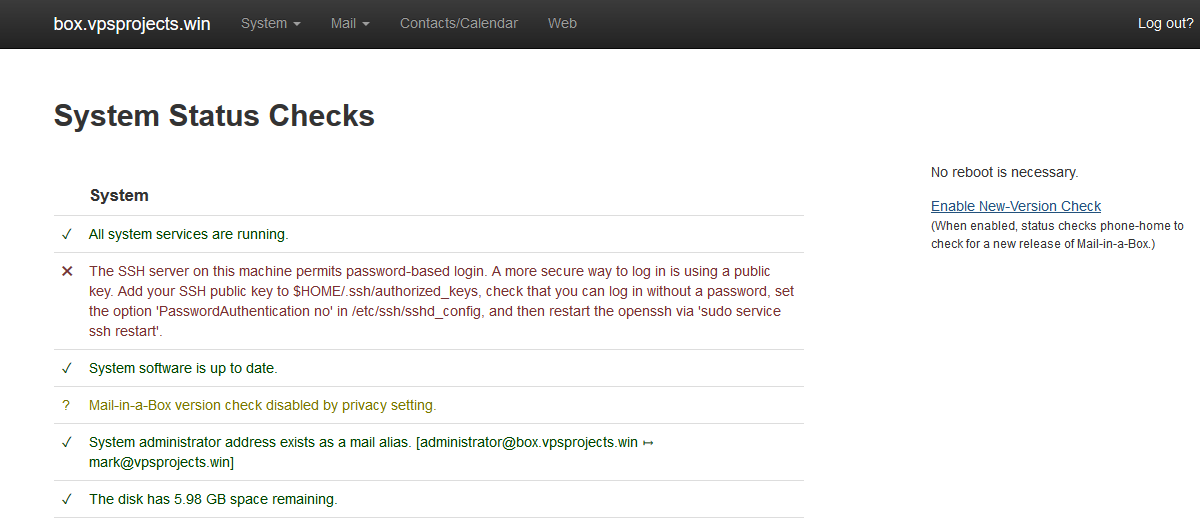The width and height of the screenshot is (1200, 524).
Task: Expand the Mail dropdown menu
Action: (x=350, y=23)
